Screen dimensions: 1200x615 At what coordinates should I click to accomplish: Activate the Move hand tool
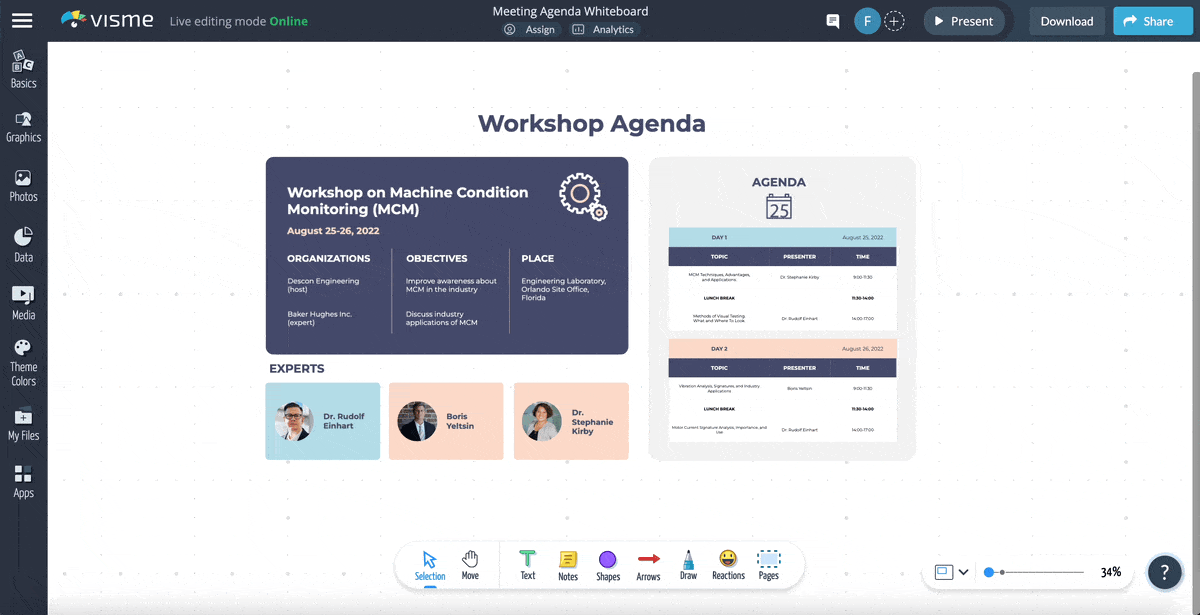coord(470,564)
